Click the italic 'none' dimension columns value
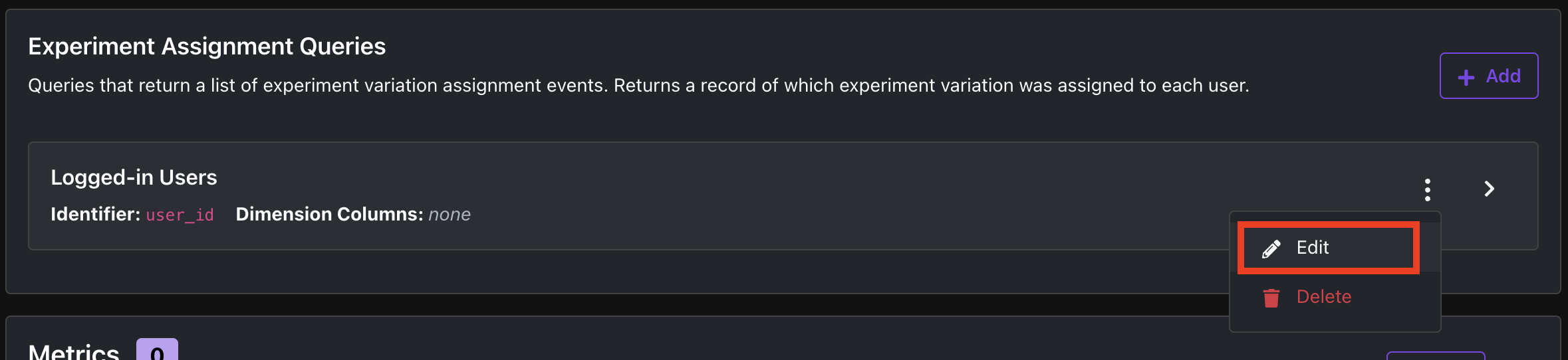 click(450, 215)
